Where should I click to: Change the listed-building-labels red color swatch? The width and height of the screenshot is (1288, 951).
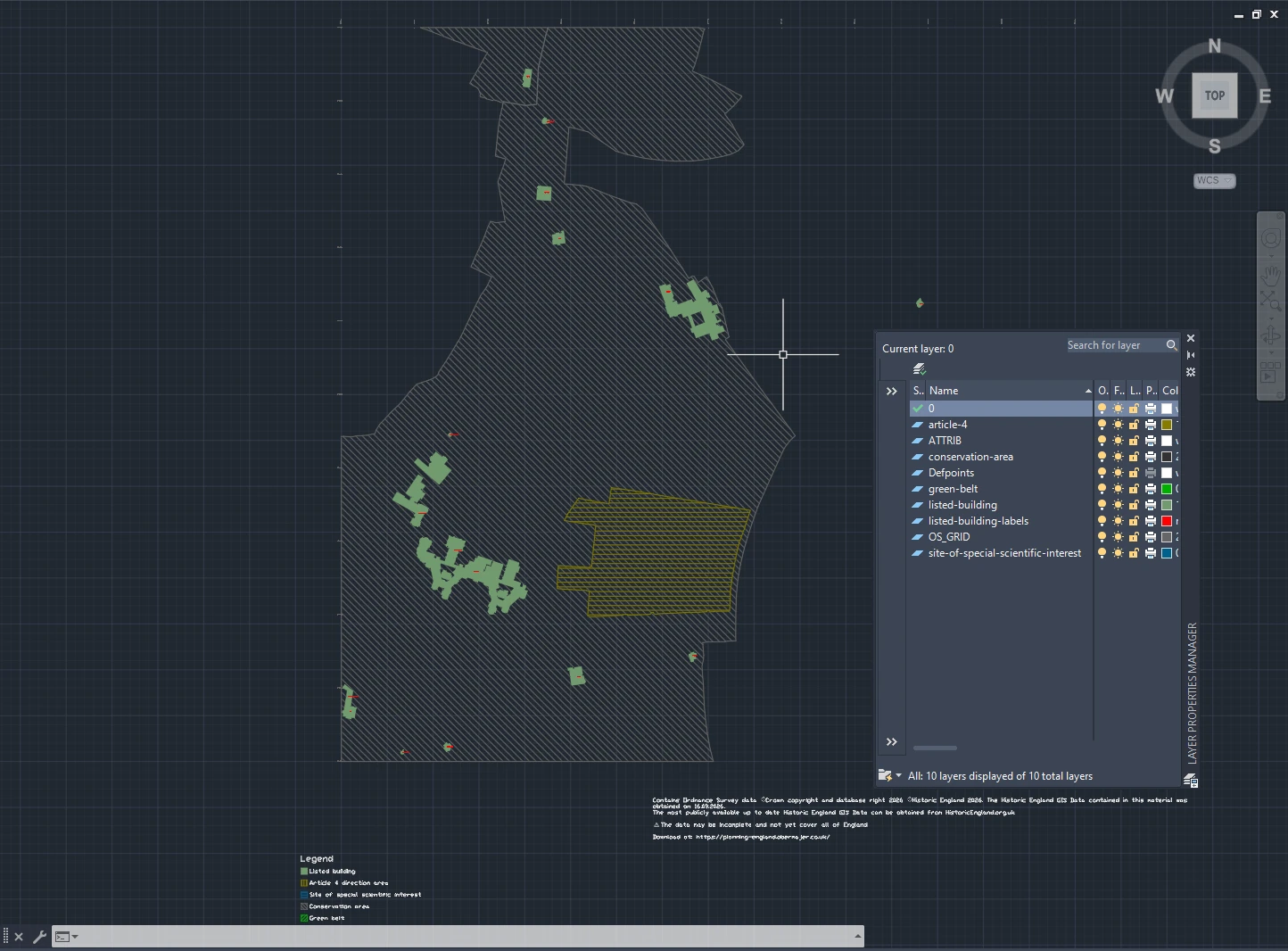[1166, 521]
